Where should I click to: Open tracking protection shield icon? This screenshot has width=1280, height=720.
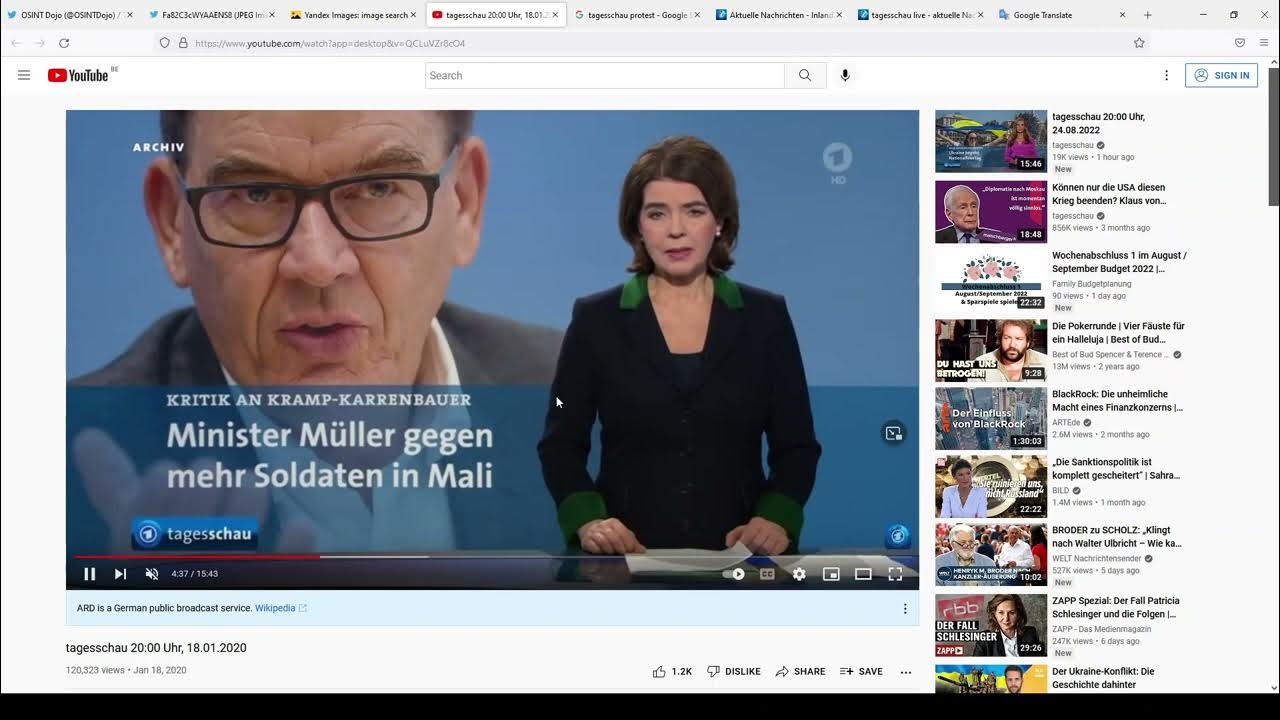pyautogui.click(x=164, y=43)
